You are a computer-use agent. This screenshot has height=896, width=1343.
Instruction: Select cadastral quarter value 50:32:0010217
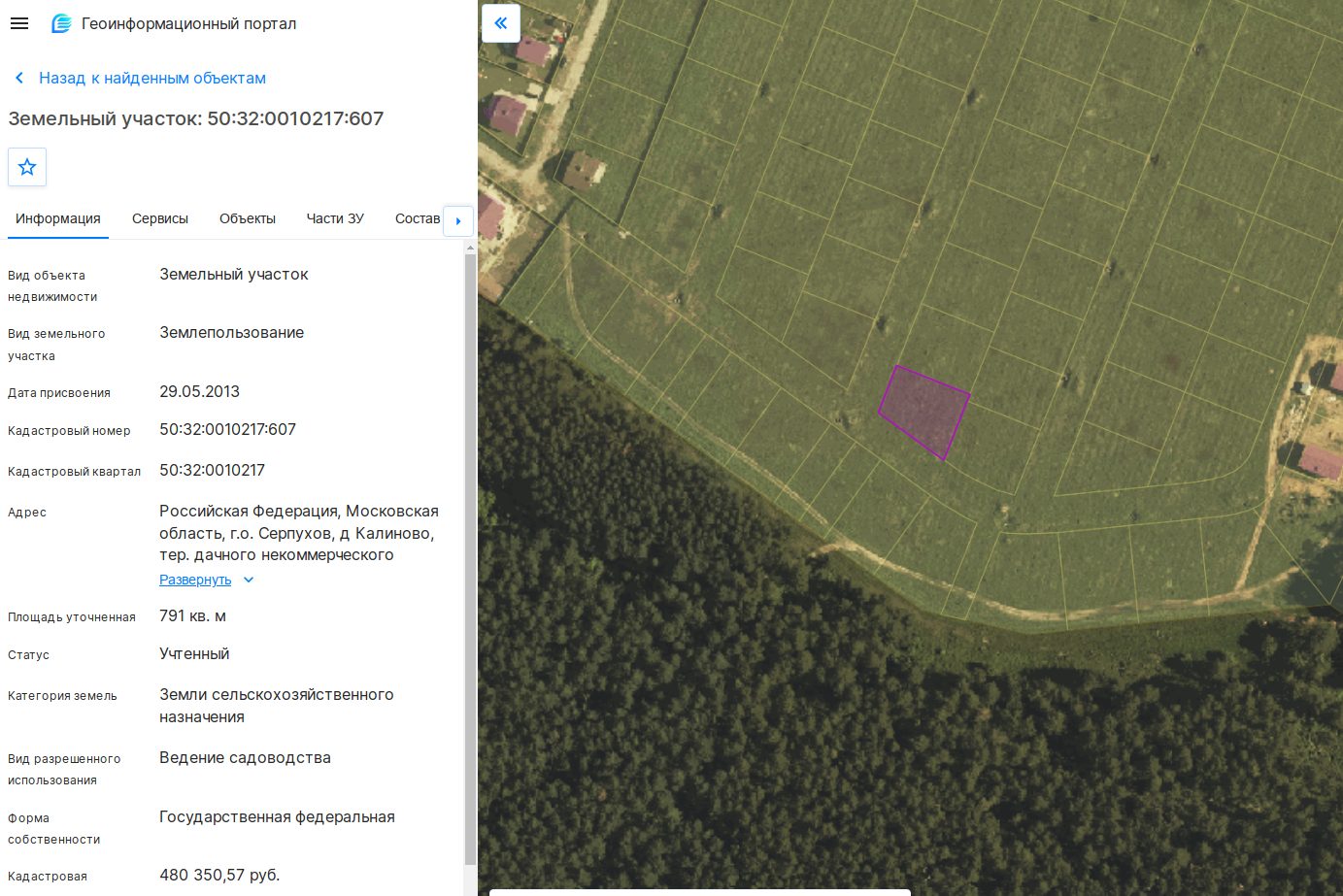click(212, 470)
